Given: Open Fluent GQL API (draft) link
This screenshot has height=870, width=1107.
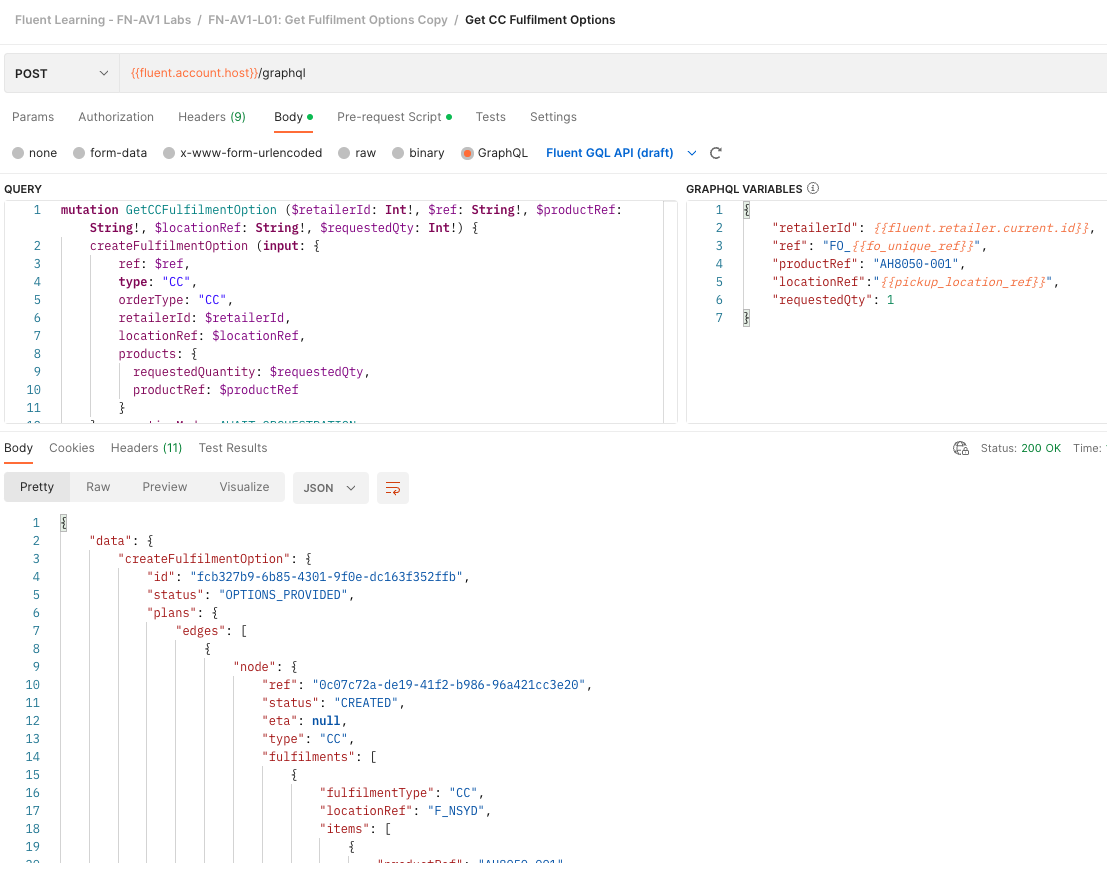Looking at the screenshot, I should pos(610,153).
